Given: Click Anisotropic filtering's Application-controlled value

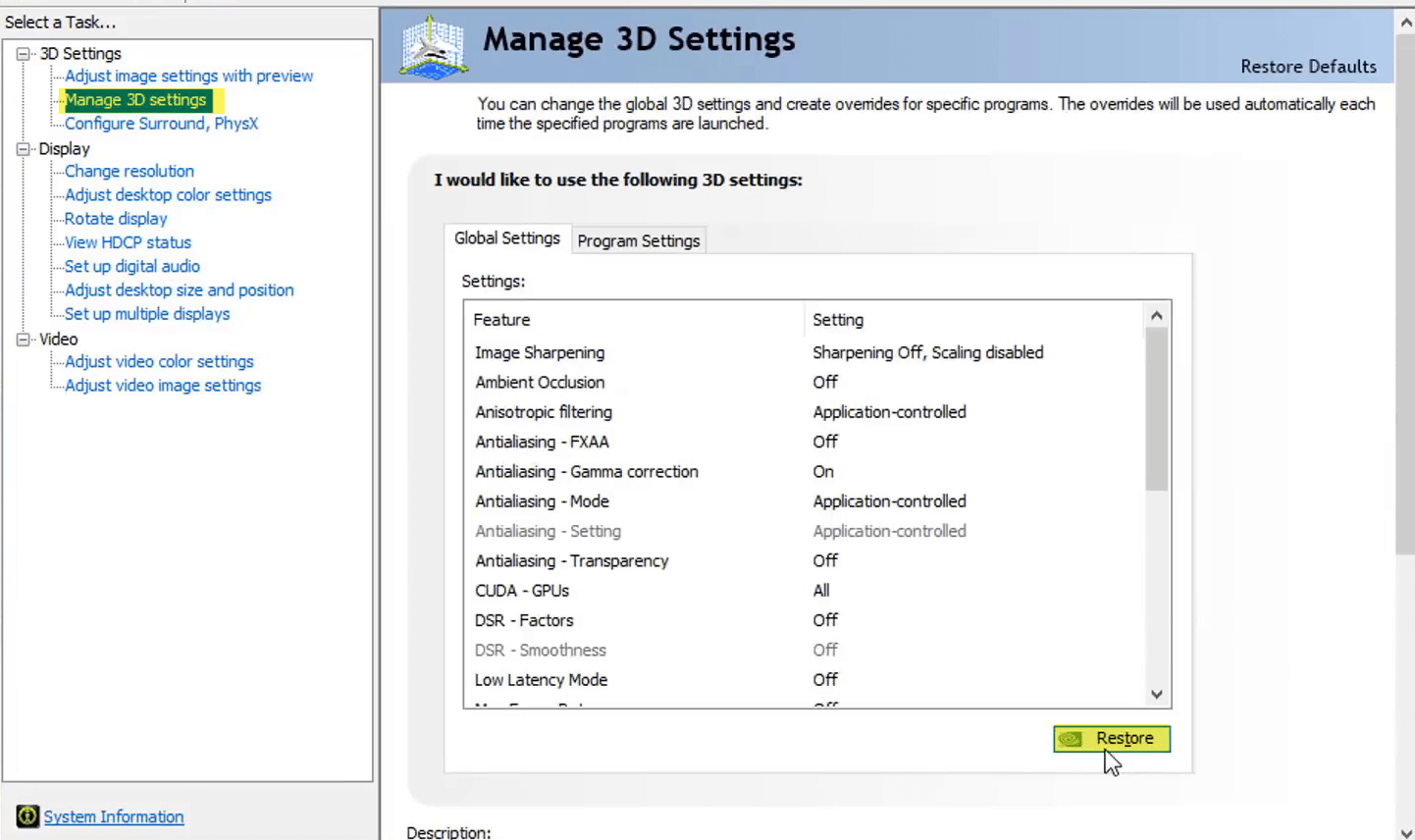Looking at the screenshot, I should (889, 412).
